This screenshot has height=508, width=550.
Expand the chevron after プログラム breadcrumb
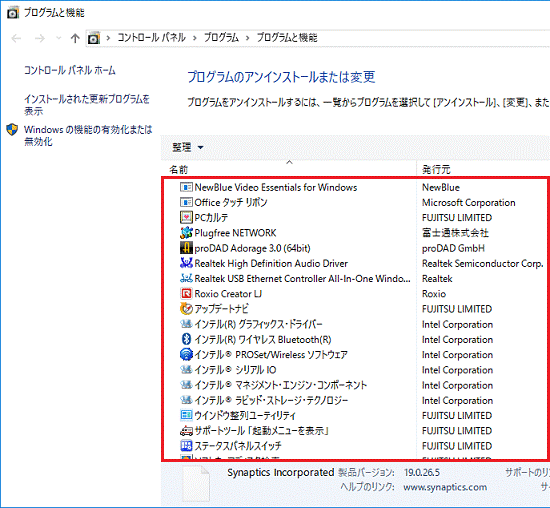[248, 38]
